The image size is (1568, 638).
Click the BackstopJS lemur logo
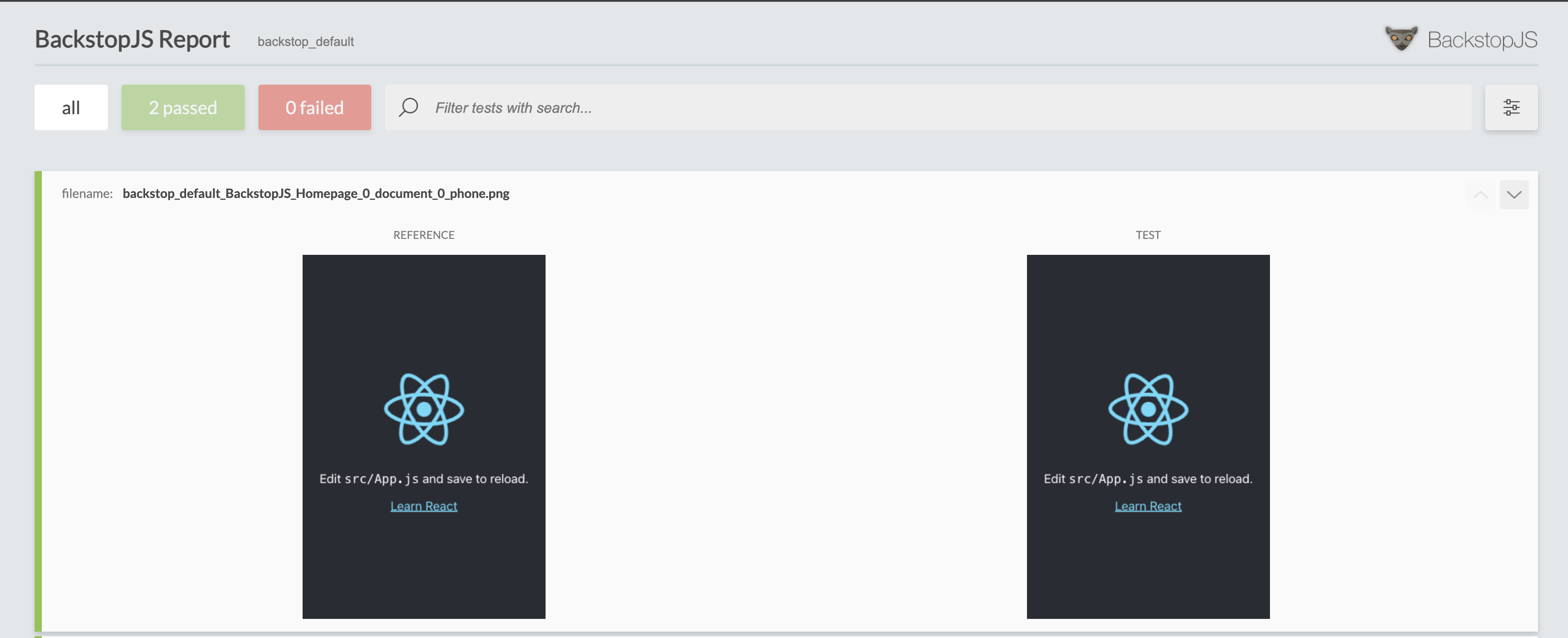click(1401, 38)
